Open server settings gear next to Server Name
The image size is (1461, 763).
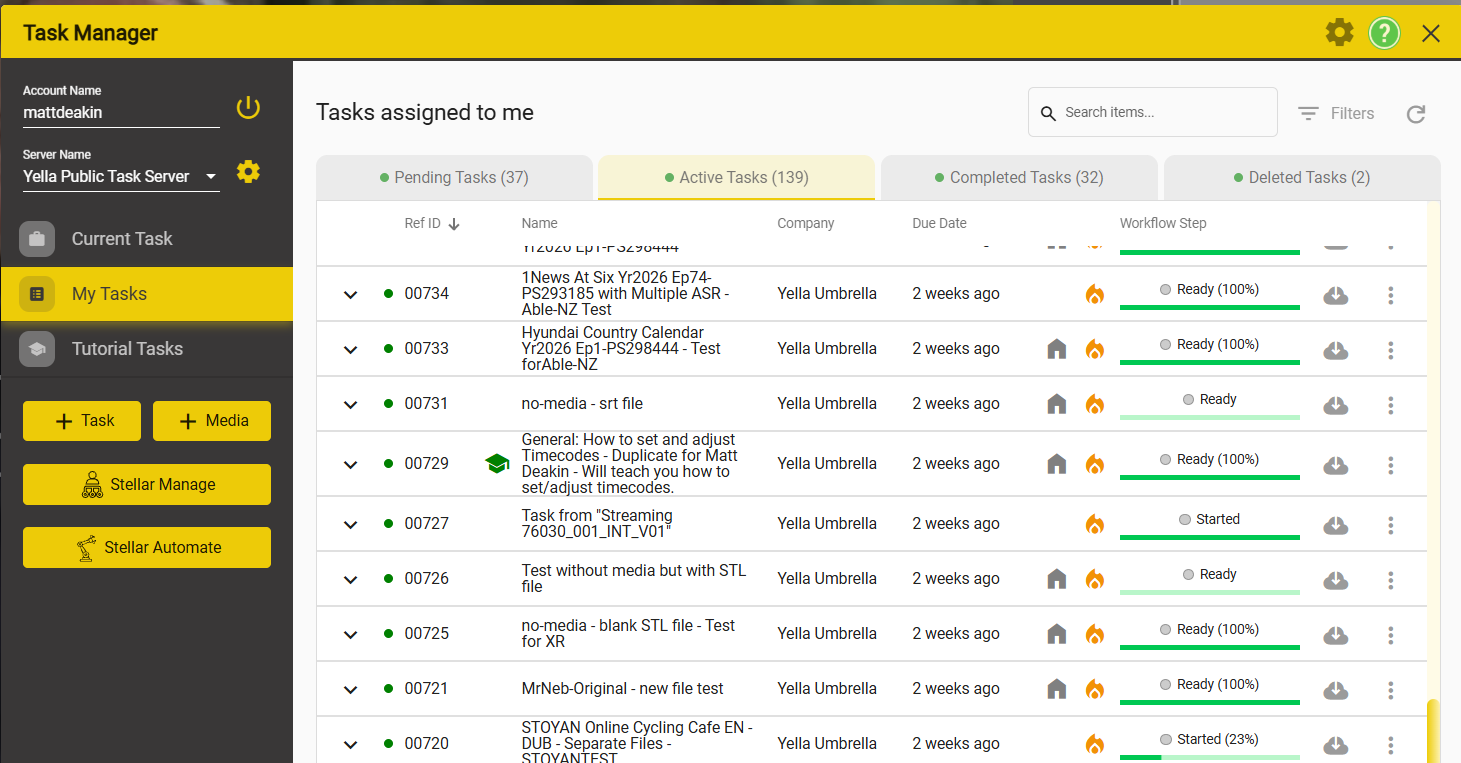[248, 172]
